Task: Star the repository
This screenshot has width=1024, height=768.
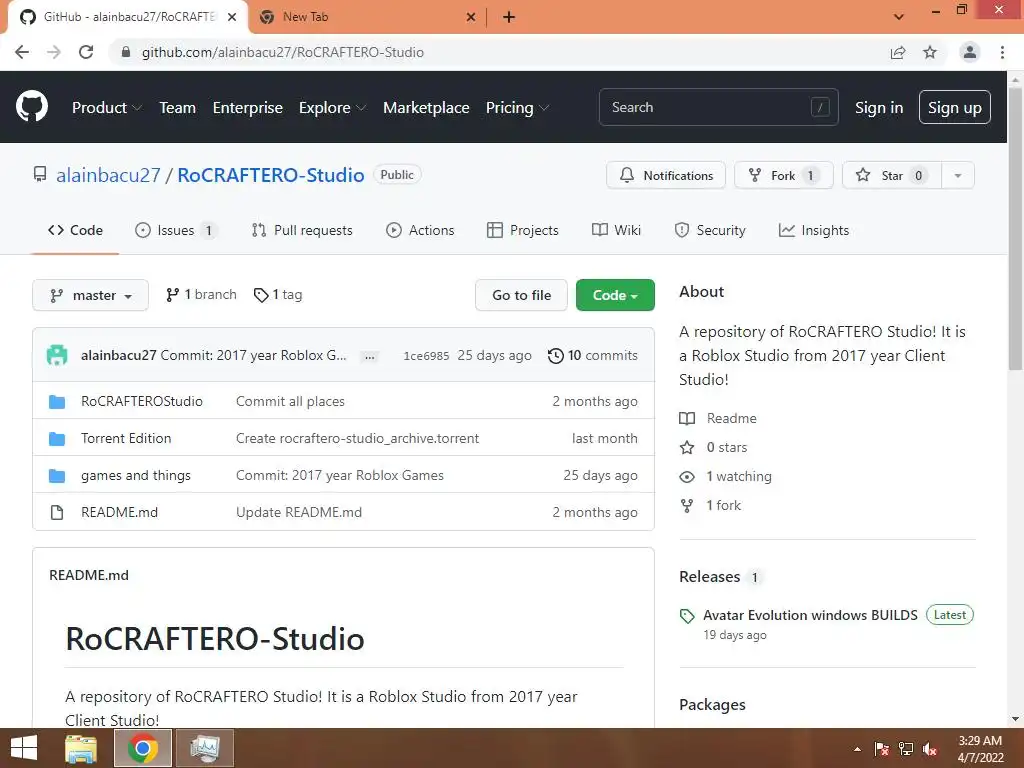Action: (x=891, y=175)
